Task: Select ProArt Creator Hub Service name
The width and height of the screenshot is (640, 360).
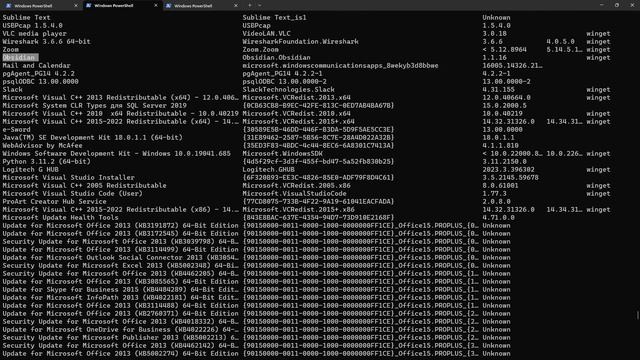Action: click(54, 202)
